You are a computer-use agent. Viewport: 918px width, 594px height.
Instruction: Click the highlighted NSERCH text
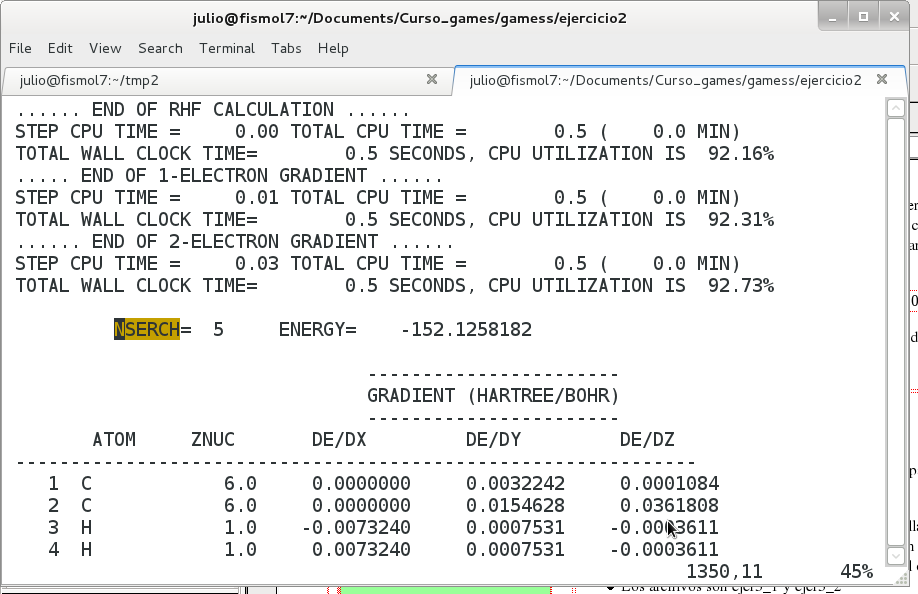click(x=147, y=330)
